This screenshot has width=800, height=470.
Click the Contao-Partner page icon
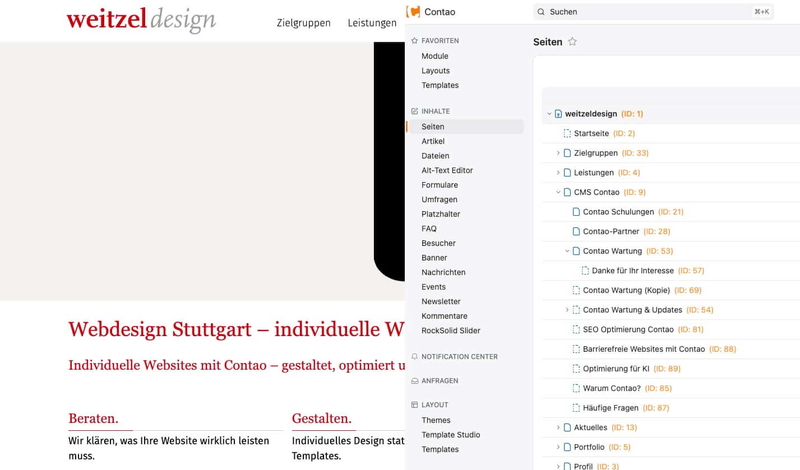576,232
